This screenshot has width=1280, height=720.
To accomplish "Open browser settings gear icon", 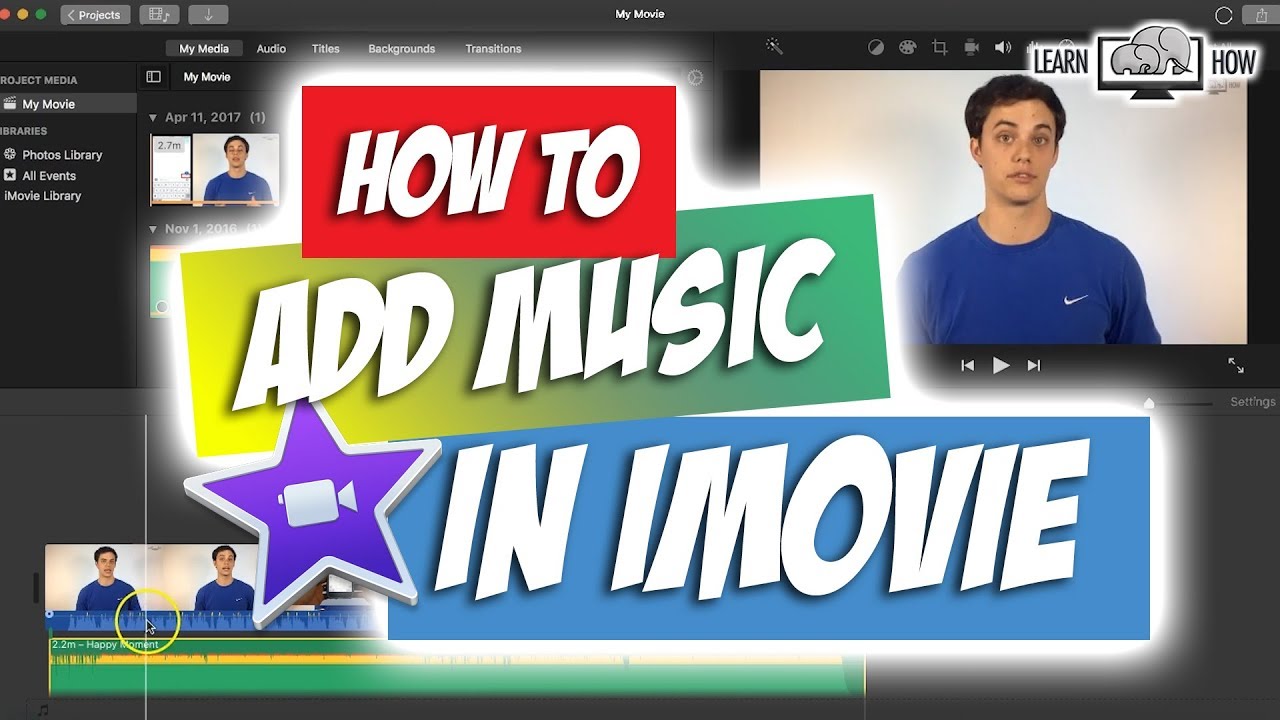I will [695, 78].
